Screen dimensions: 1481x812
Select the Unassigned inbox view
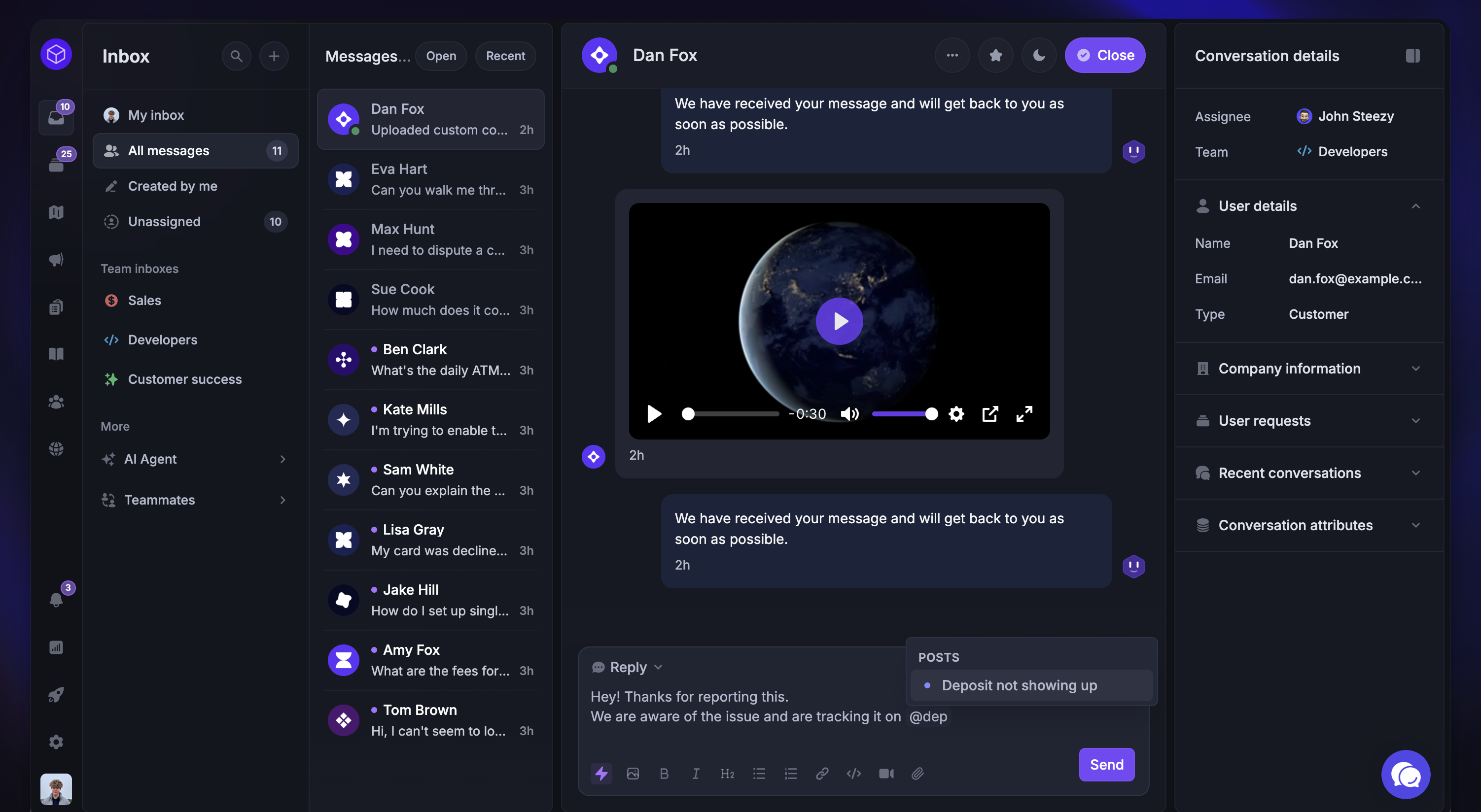[164, 222]
